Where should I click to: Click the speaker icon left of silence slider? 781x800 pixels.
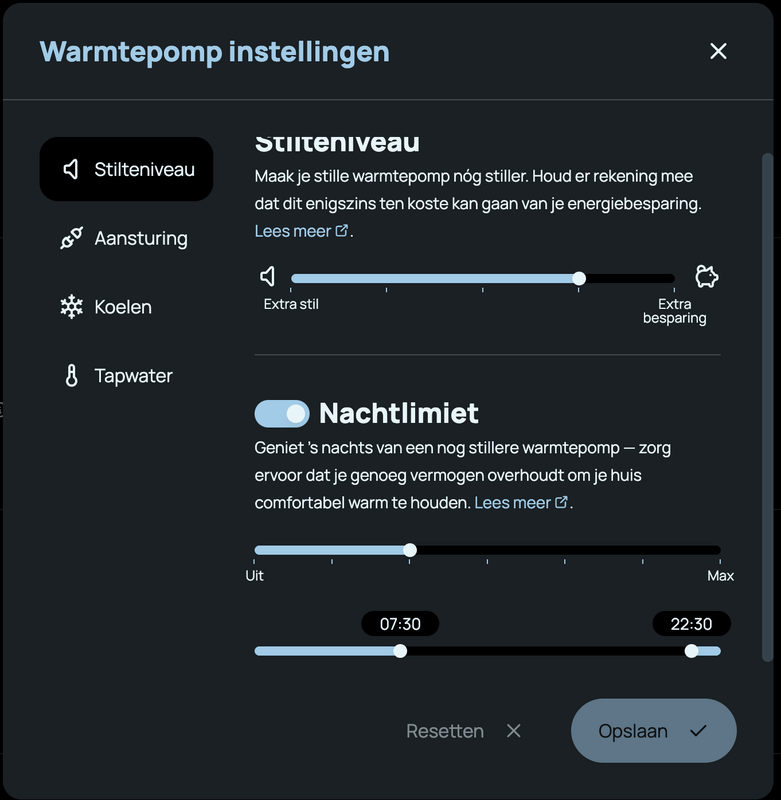268,277
